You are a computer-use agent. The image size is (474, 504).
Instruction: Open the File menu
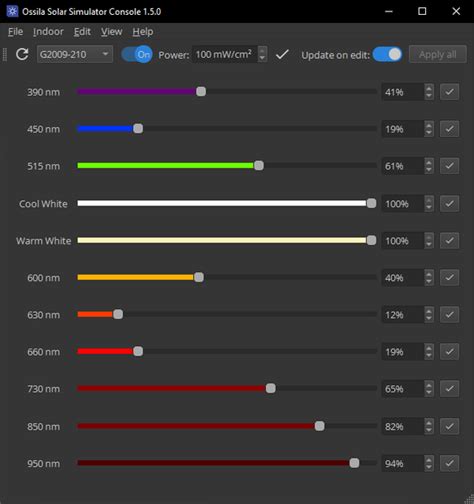(15, 32)
